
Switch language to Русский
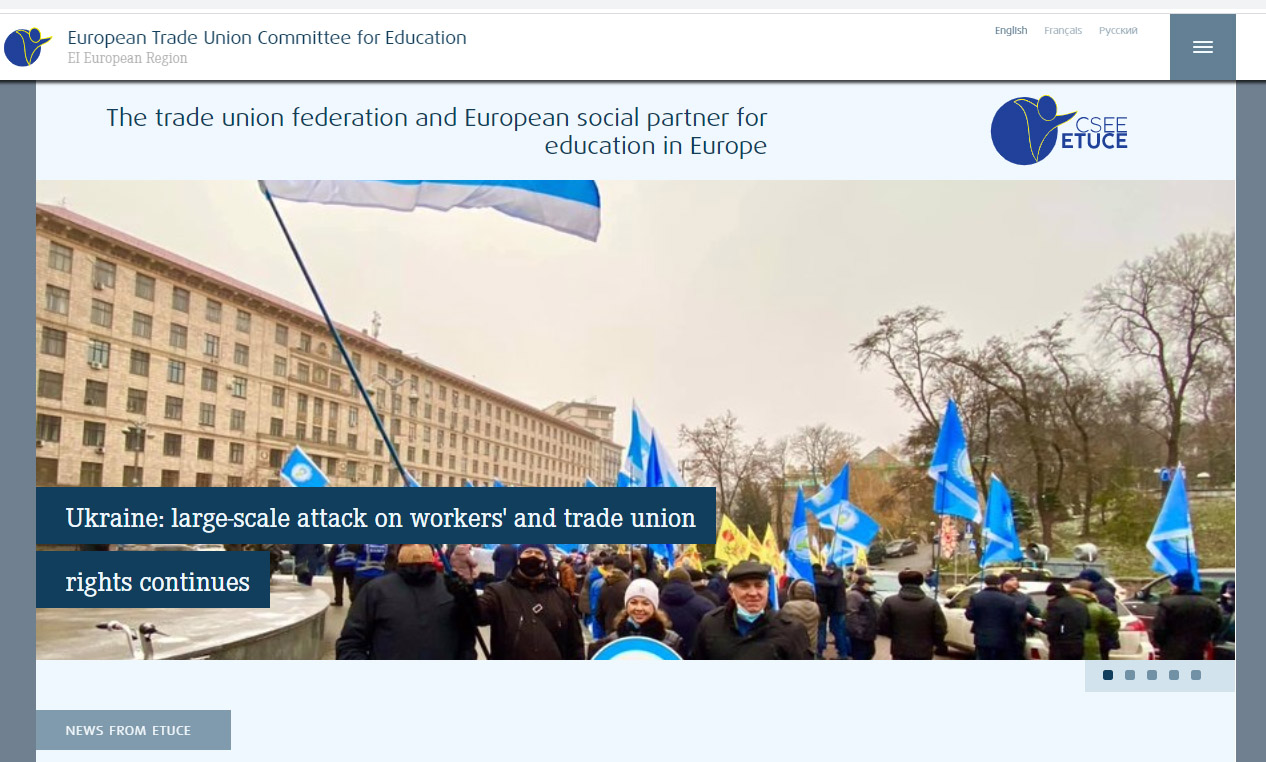[x=1118, y=30]
